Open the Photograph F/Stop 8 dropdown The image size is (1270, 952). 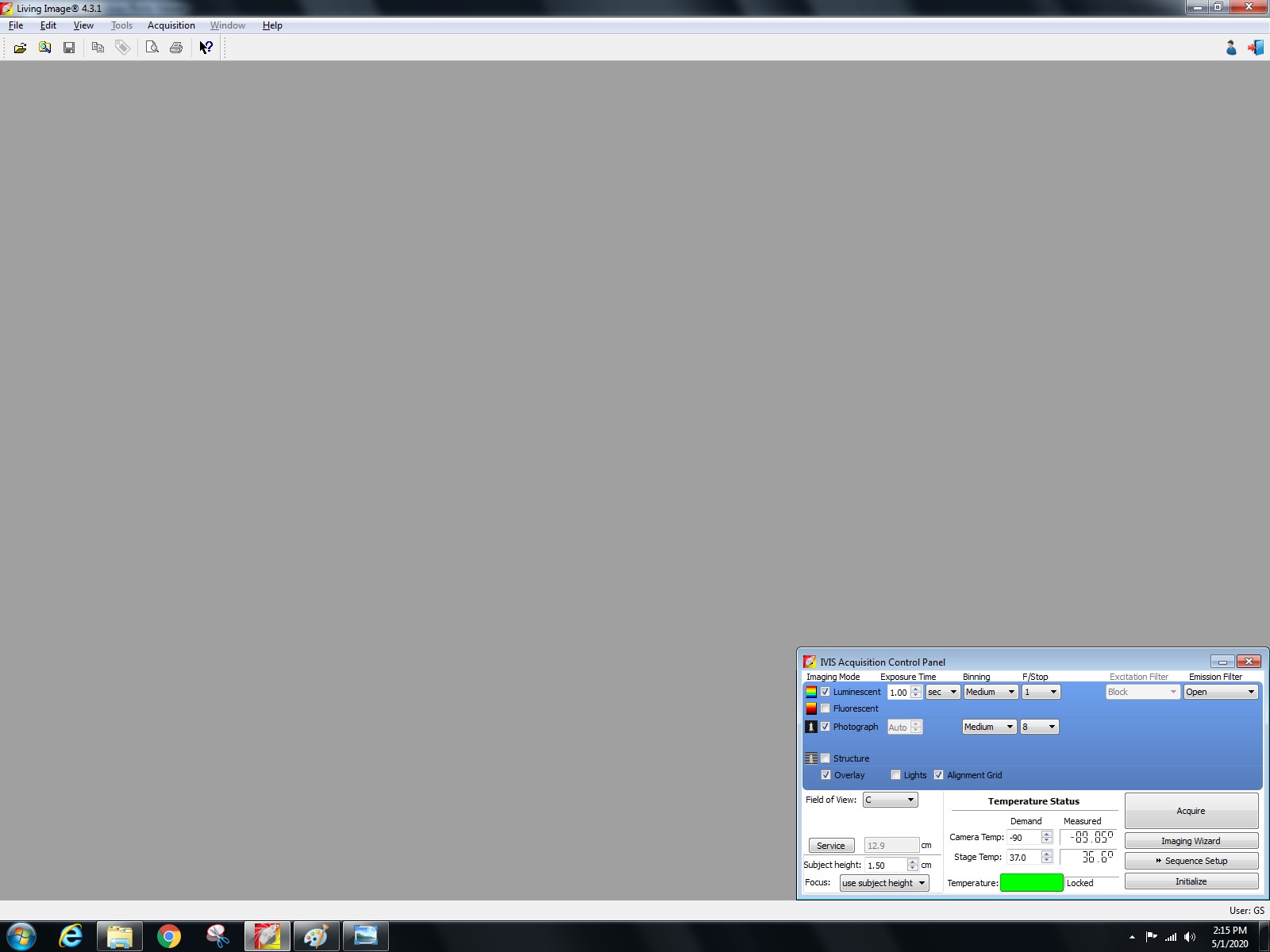pyautogui.click(x=1039, y=727)
